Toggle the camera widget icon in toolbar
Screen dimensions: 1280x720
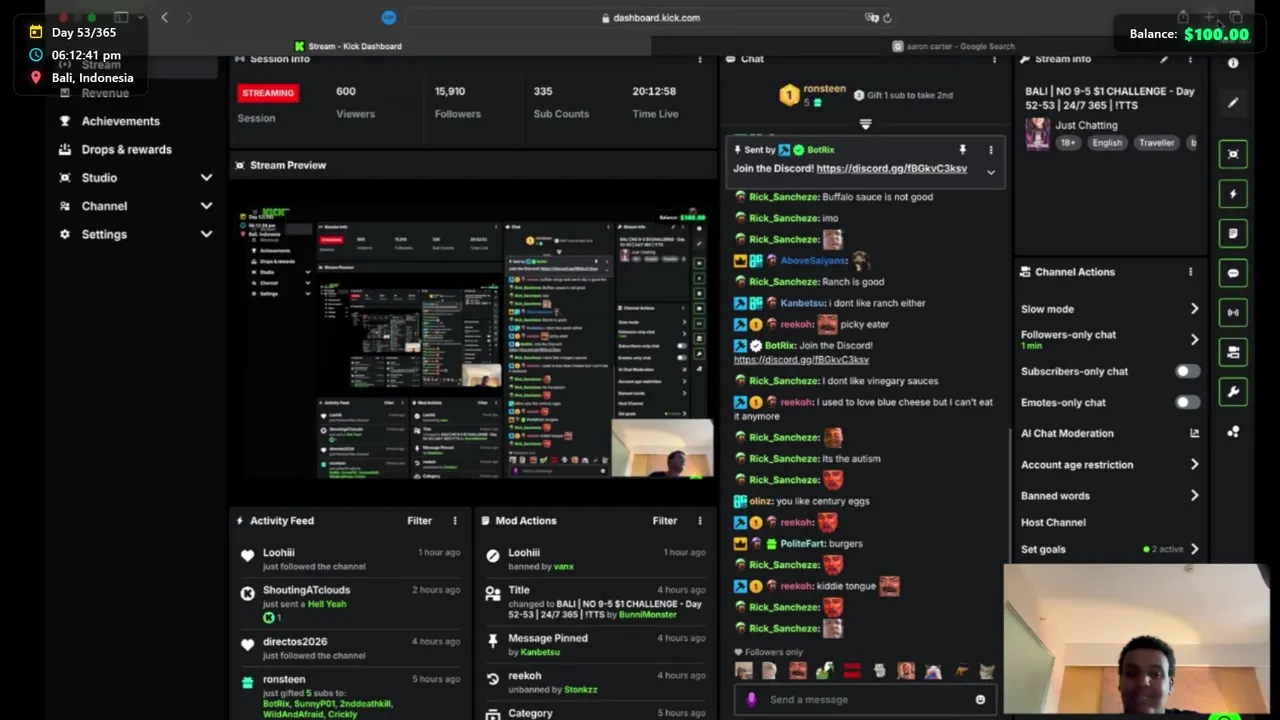(1233, 352)
